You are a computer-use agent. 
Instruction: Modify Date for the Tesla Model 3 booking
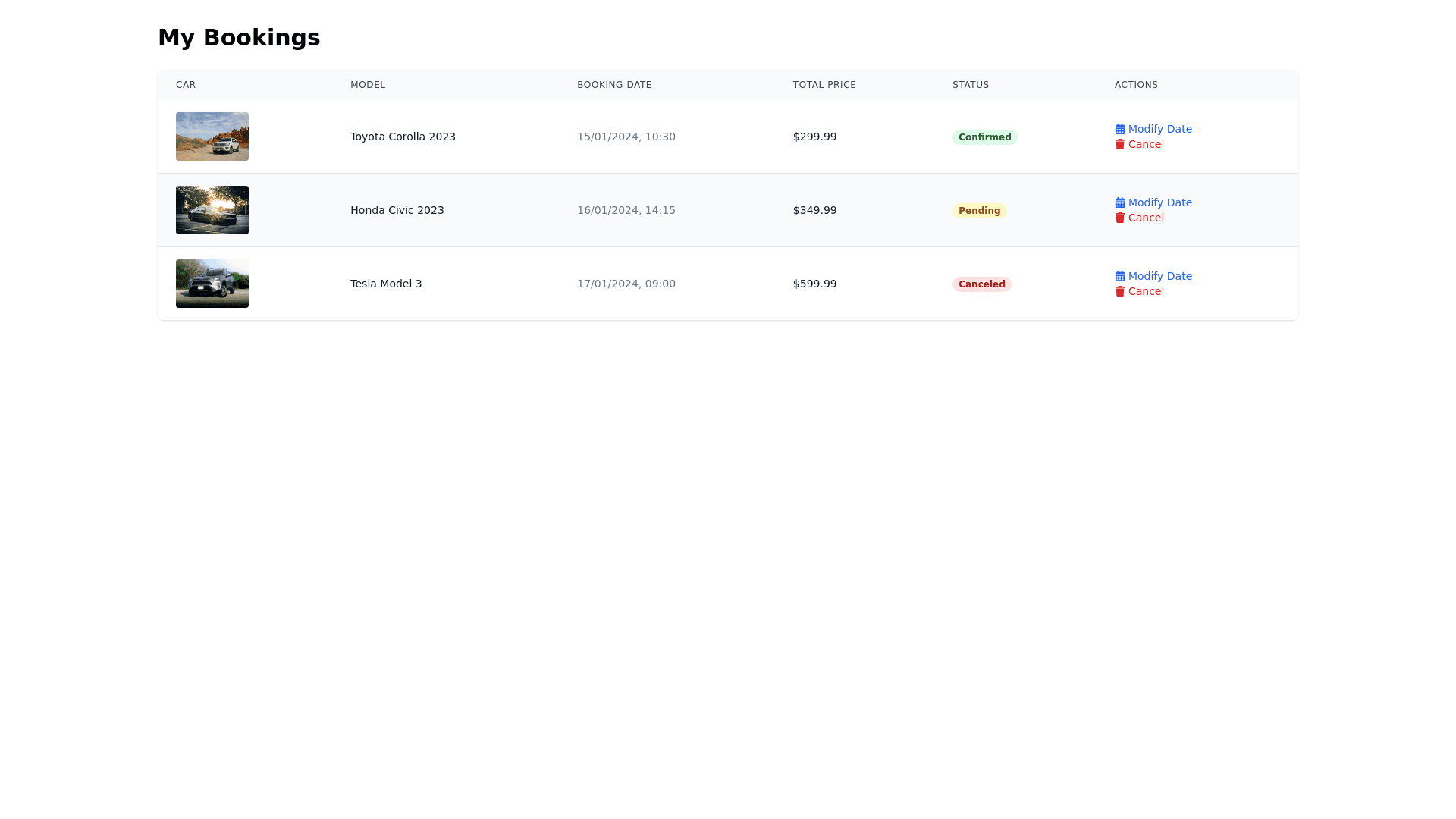[1159, 276]
